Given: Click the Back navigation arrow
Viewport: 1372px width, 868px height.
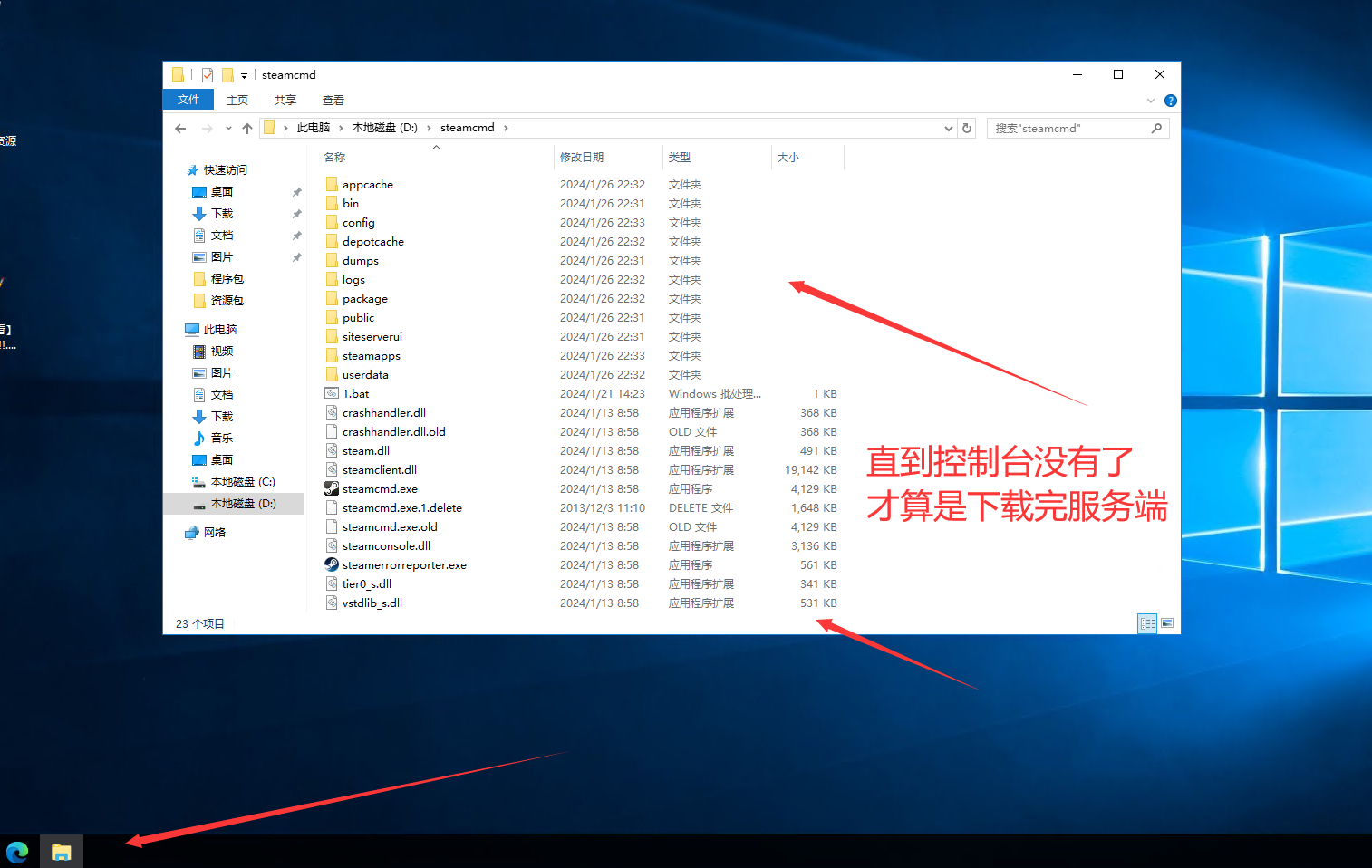Looking at the screenshot, I should (180, 129).
